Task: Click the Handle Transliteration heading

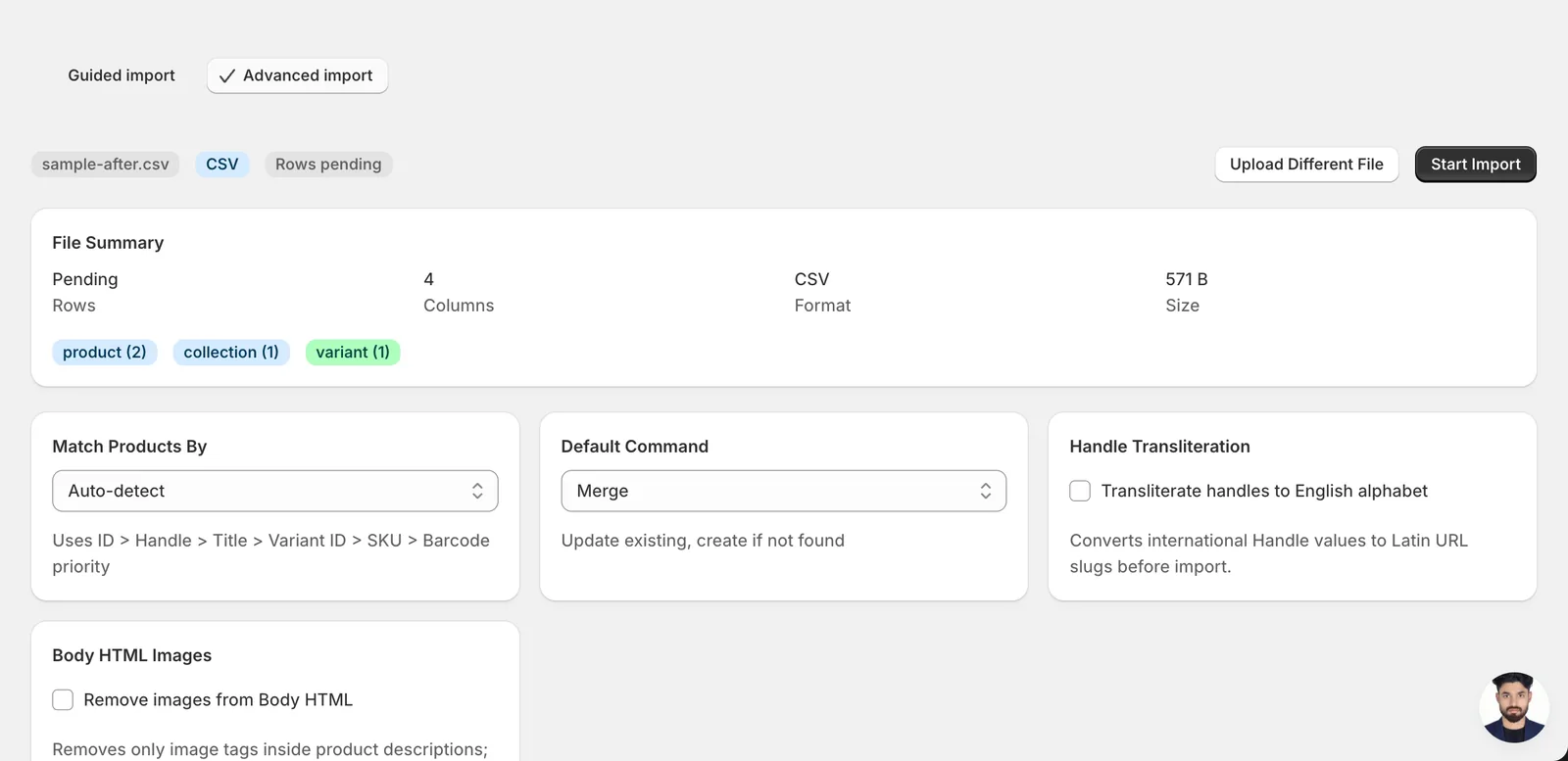Action: (x=1159, y=447)
